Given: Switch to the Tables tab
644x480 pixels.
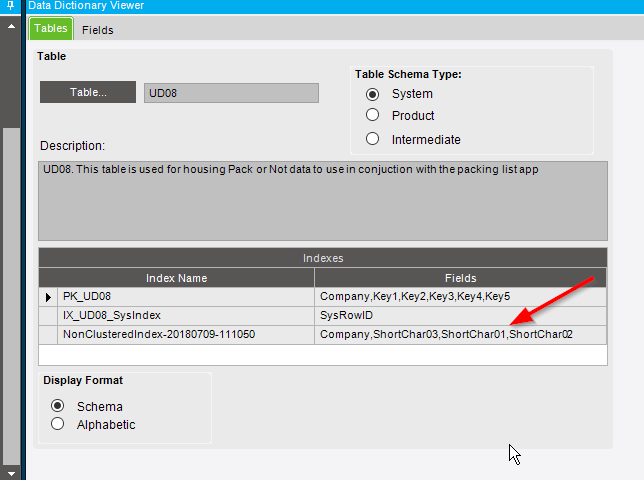Looking at the screenshot, I should (51, 28).
